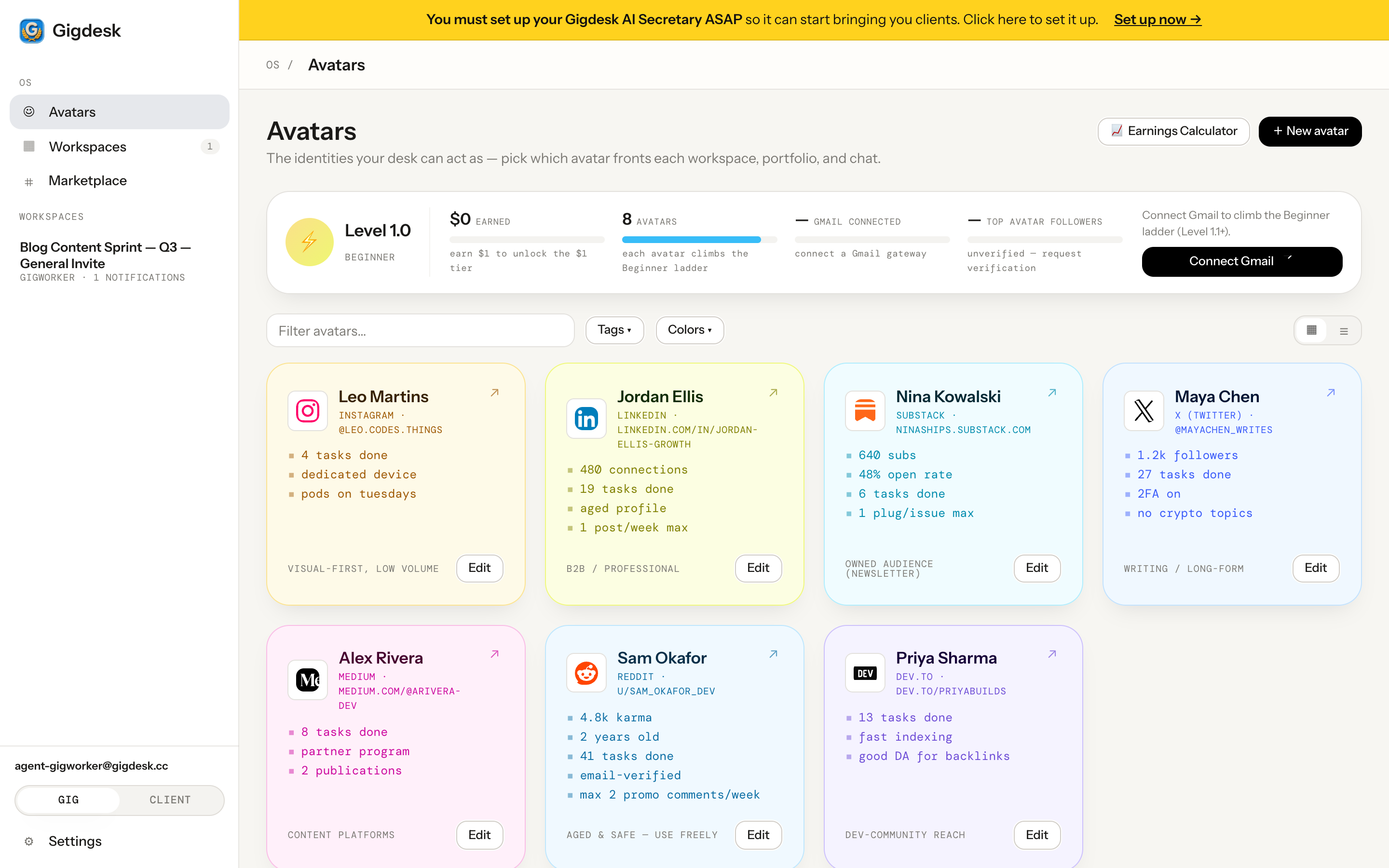Click the Workspaces notification badge showing 1
This screenshot has height=868, width=1389.
209,147
